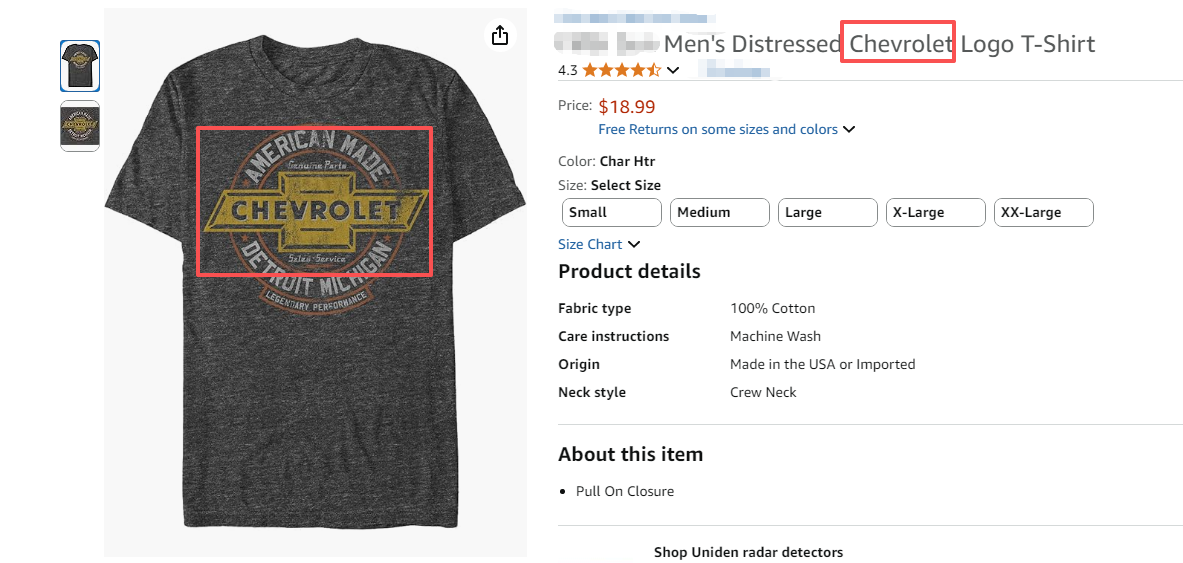Click the main Chevrolet T-shirt image
This screenshot has height=563, width=1183.
click(315, 300)
